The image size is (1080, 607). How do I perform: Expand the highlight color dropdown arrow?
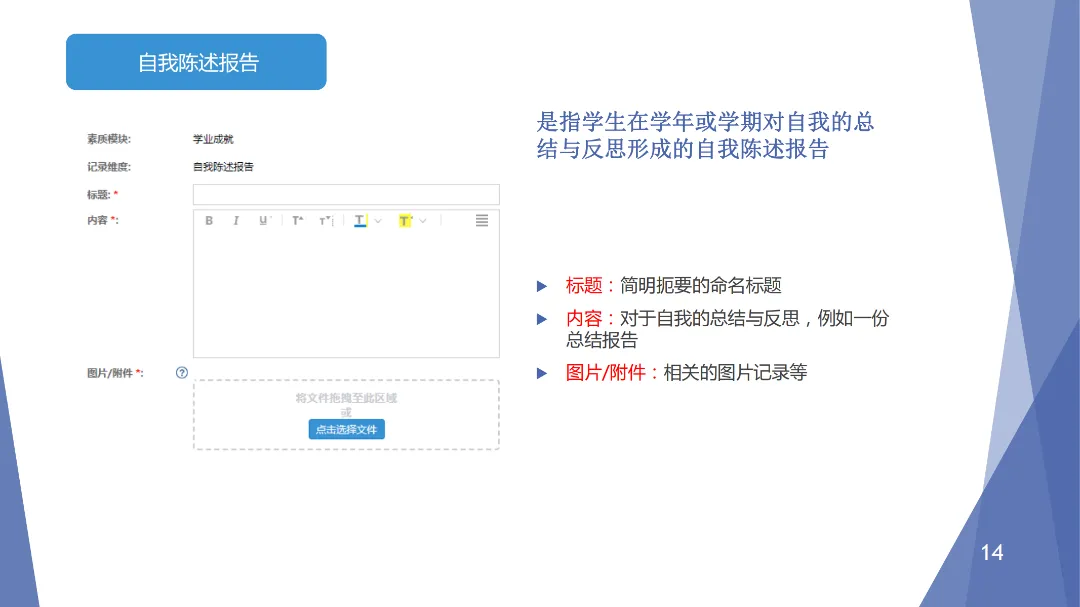(423, 221)
